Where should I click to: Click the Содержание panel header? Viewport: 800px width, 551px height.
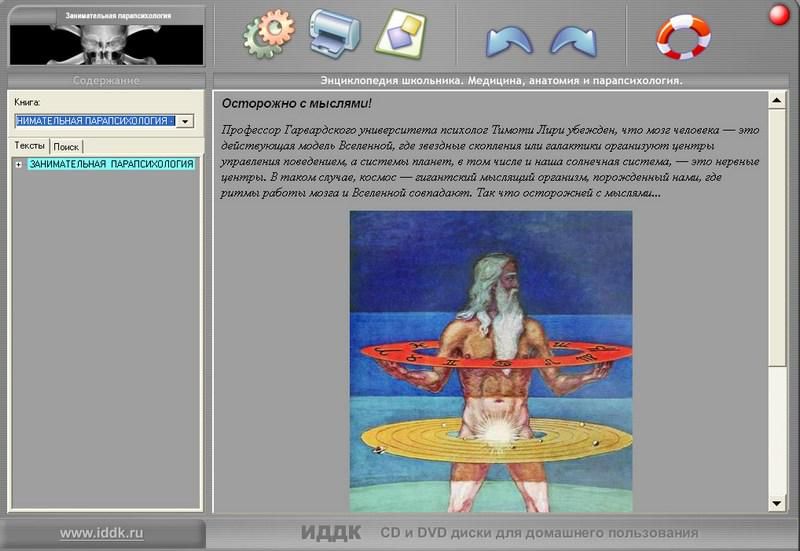[x=106, y=80]
